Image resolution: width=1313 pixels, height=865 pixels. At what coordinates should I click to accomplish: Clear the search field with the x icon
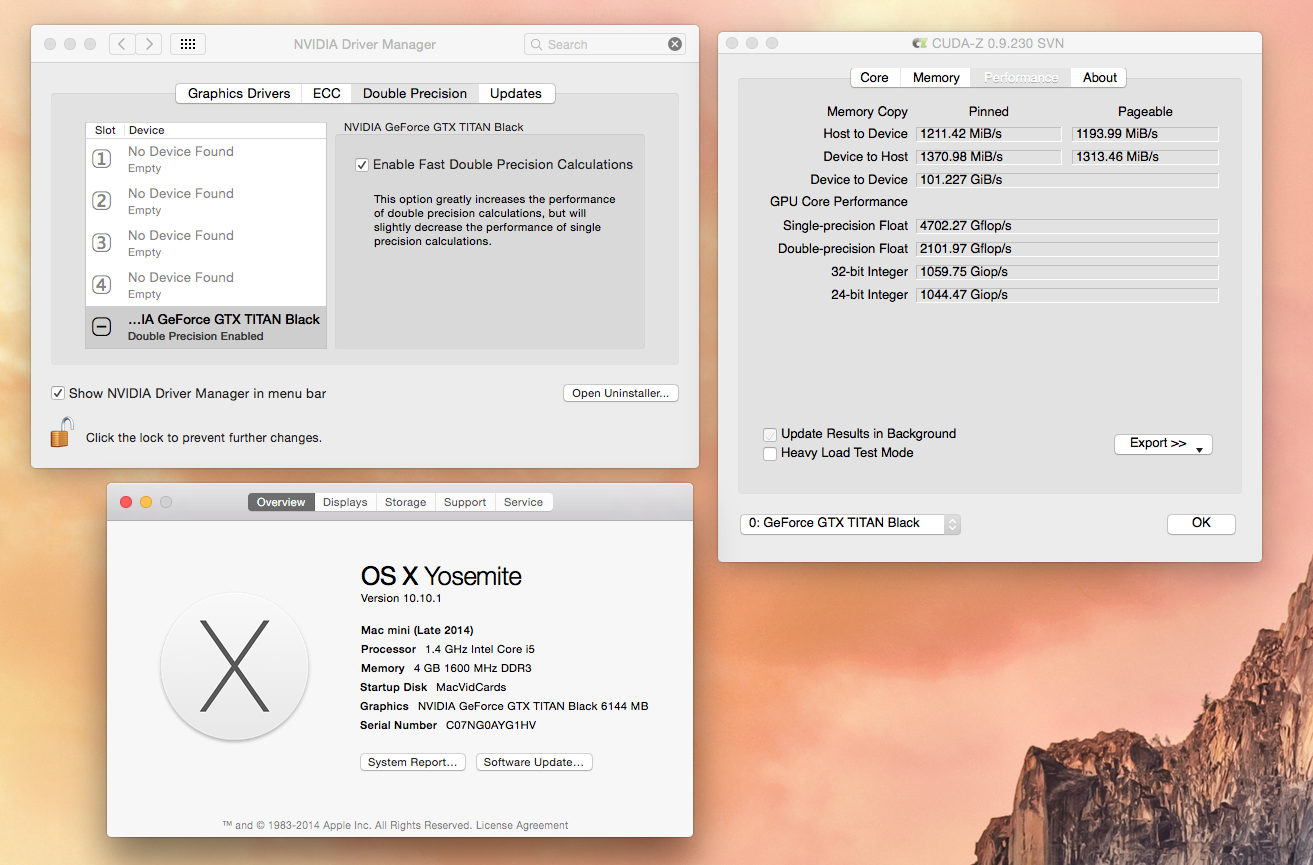(675, 44)
